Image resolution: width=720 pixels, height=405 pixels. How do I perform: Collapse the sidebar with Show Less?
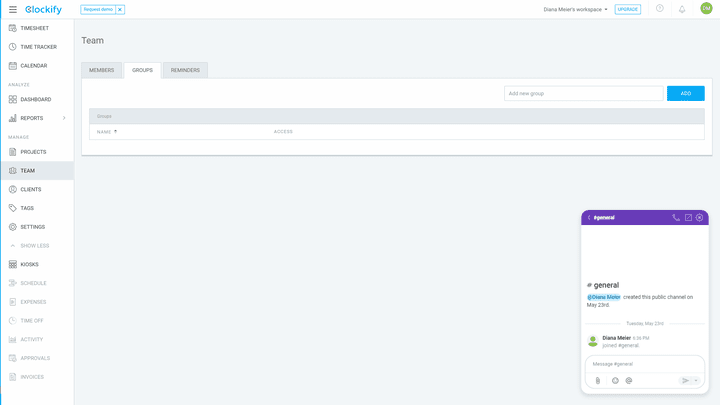pos(29,246)
